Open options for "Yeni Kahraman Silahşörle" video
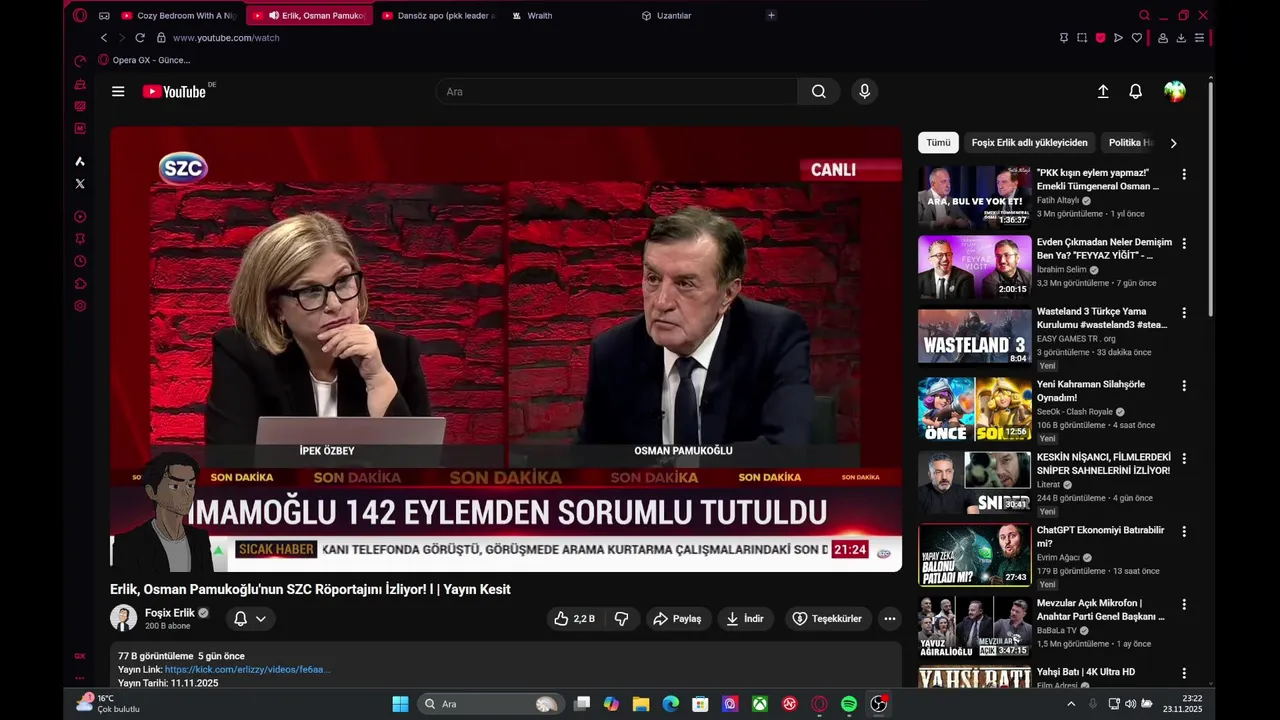The height and width of the screenshot is (720, 1280). tap(1184, 386)
